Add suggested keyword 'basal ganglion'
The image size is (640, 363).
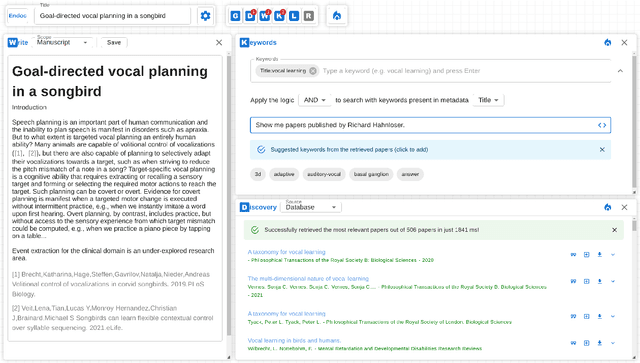(371, 174)
